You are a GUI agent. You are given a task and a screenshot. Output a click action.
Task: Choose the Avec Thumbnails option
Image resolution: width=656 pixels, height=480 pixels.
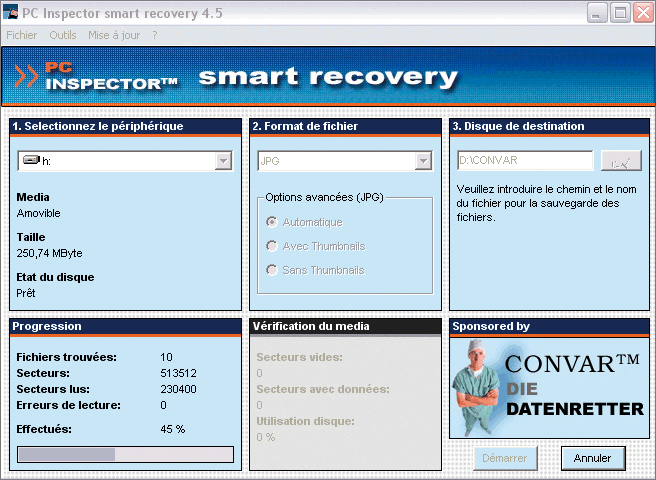click(272, 246)
